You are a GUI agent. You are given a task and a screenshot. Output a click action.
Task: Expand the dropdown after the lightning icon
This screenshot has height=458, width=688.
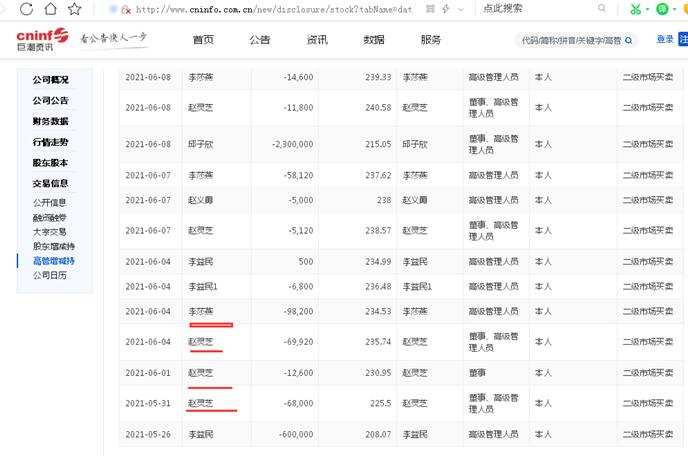pyautogui.click(x=461, y=9)
